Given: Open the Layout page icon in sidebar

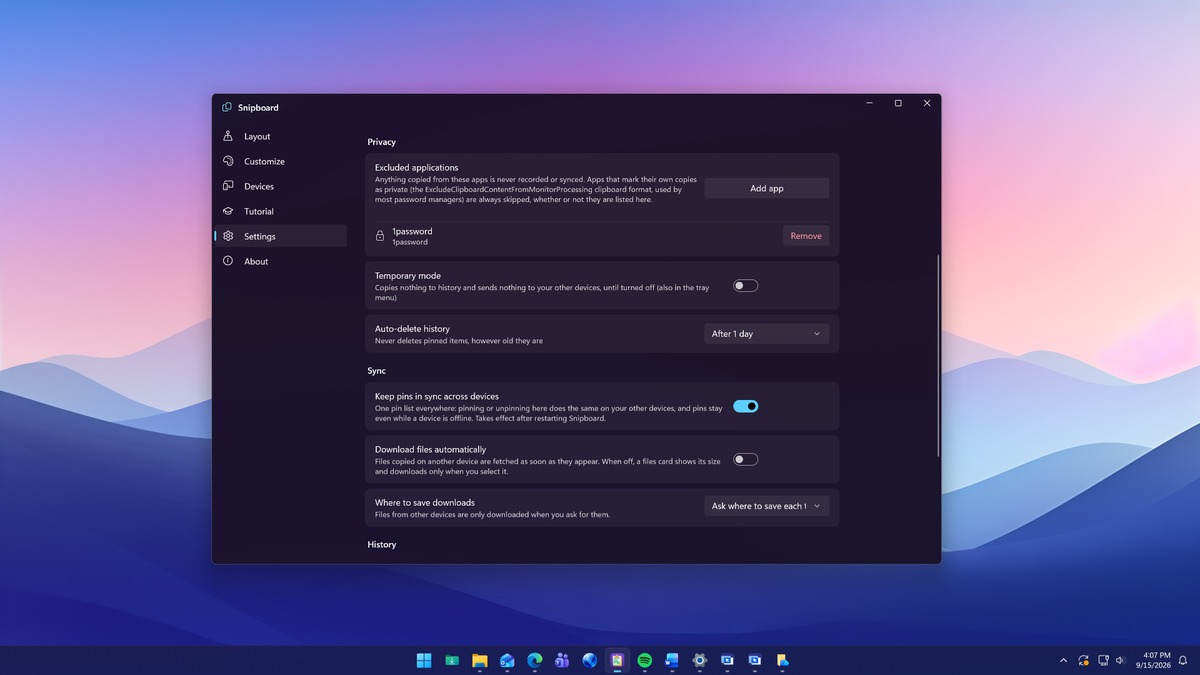Looking at the screenshot, I should coord(228,136).
